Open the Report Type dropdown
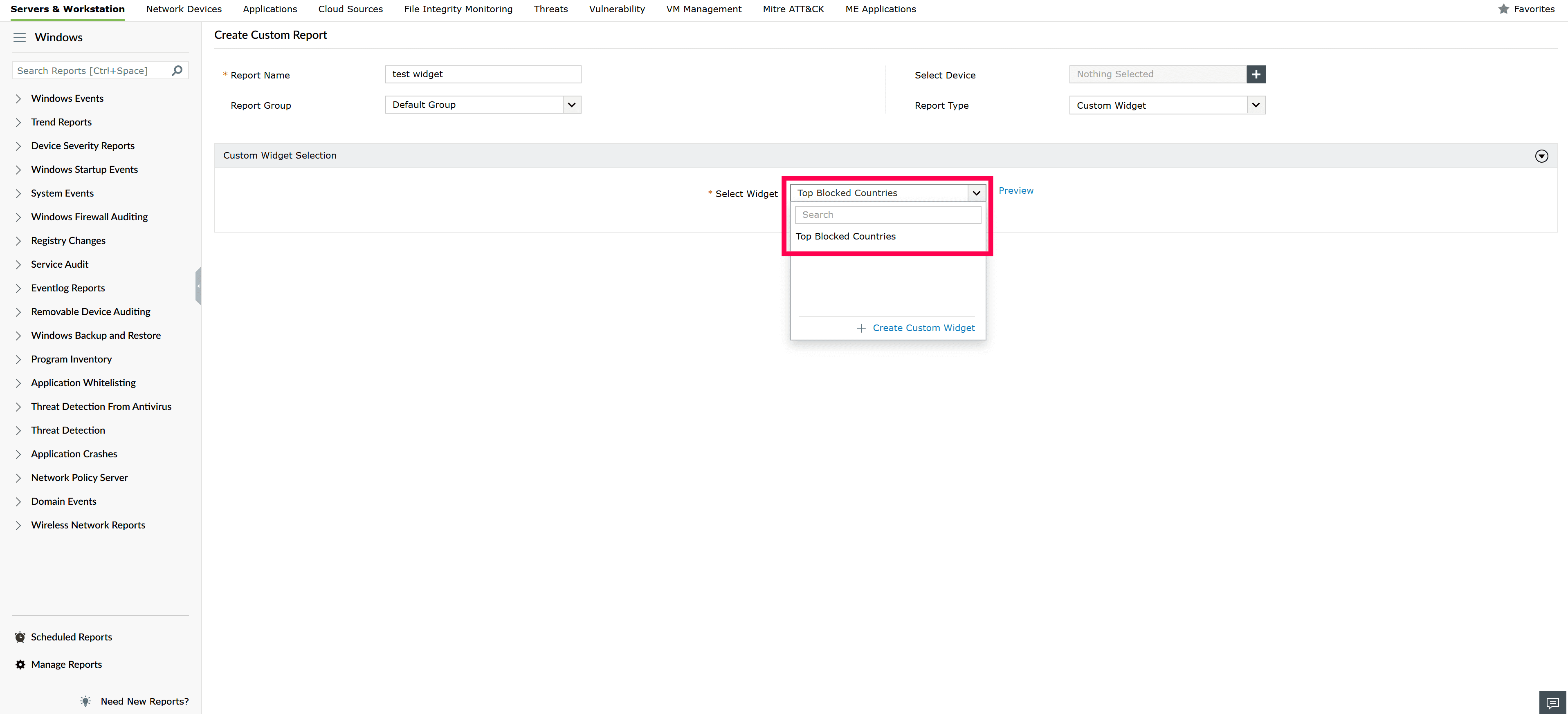This screenshot has height=714, width=1568. 1255,105
